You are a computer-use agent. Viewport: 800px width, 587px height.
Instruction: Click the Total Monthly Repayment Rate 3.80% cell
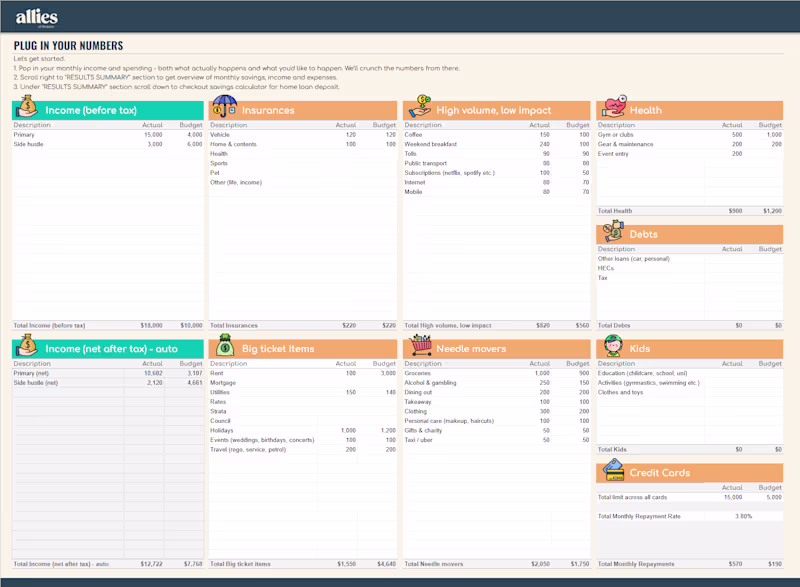(x=743, y=516)
